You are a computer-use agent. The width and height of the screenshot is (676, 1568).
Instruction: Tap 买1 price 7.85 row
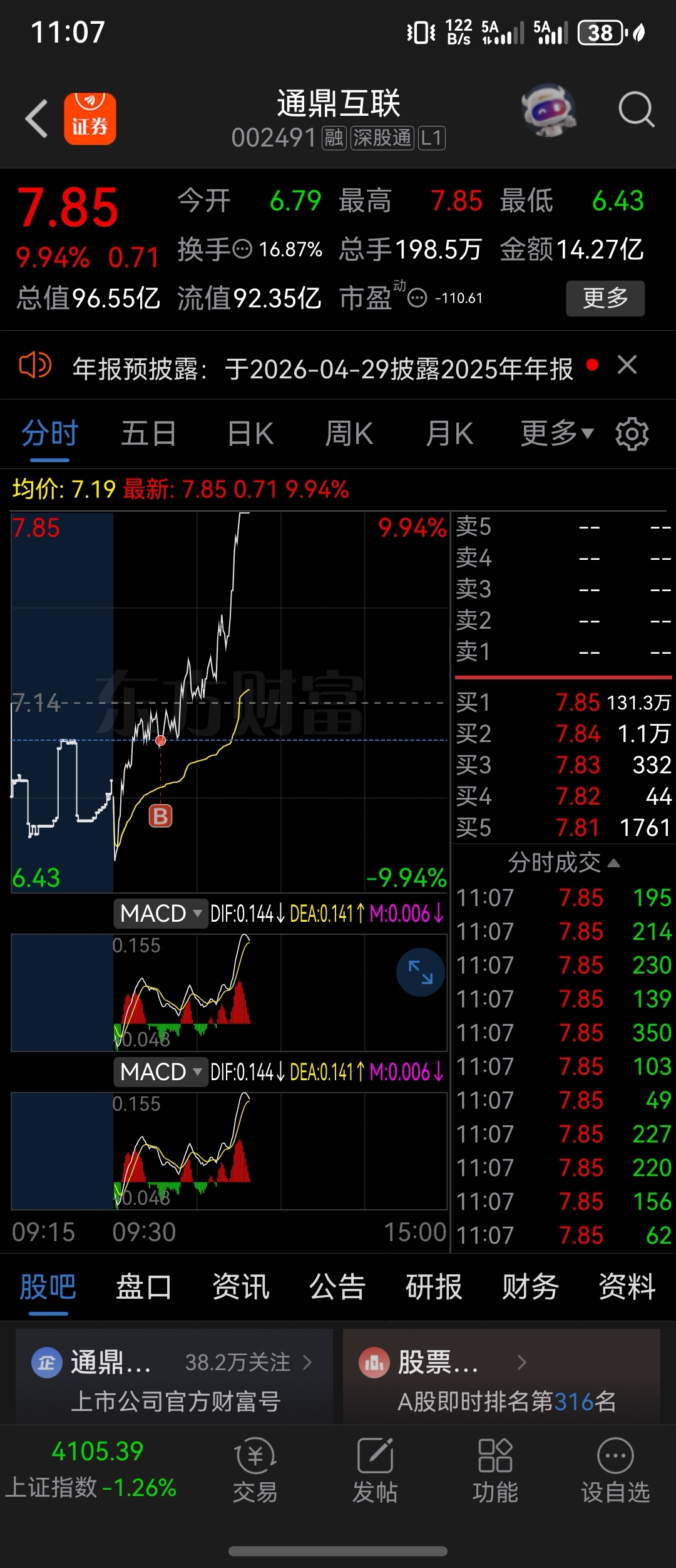pyautogui.click(x=563, y=703)
